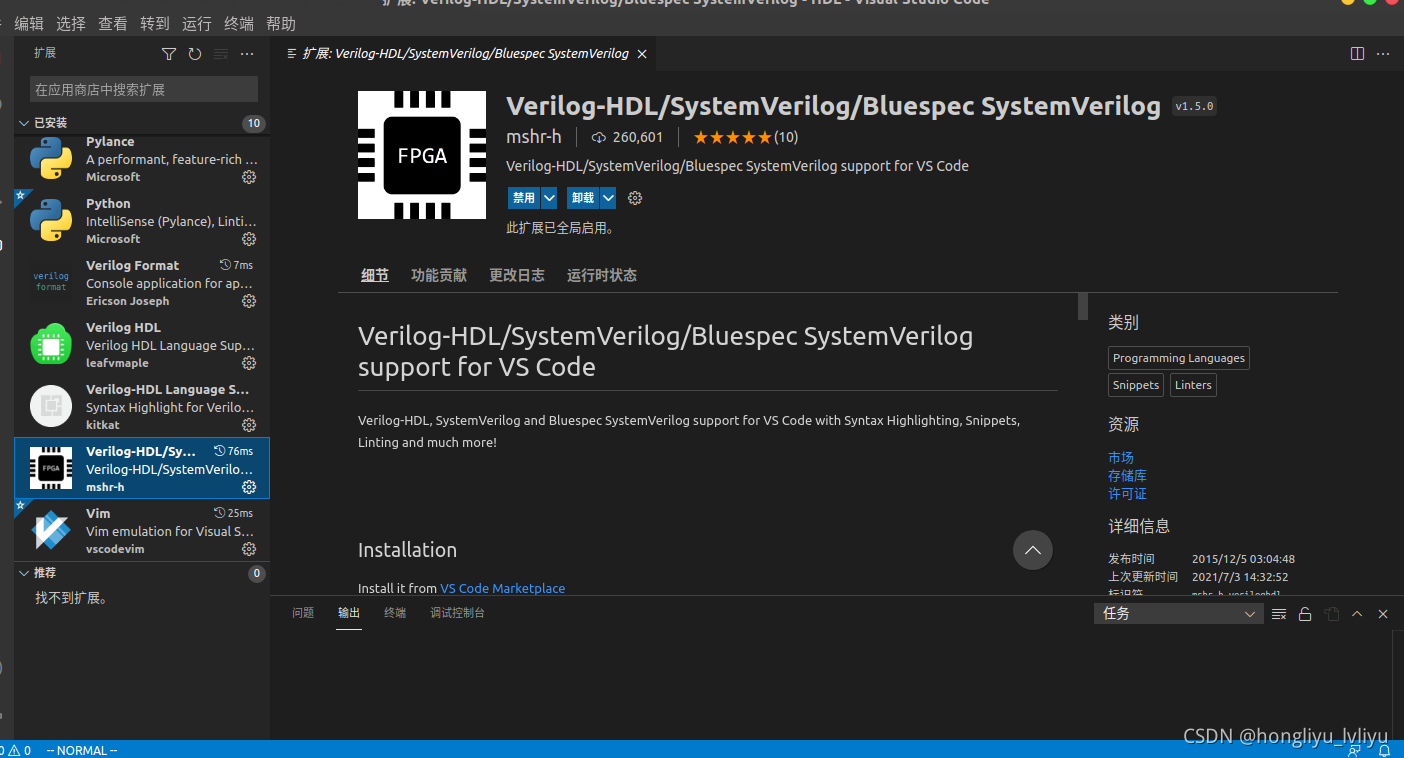Switch to the 更改日志 changelog tab

(x=517, y=275)
